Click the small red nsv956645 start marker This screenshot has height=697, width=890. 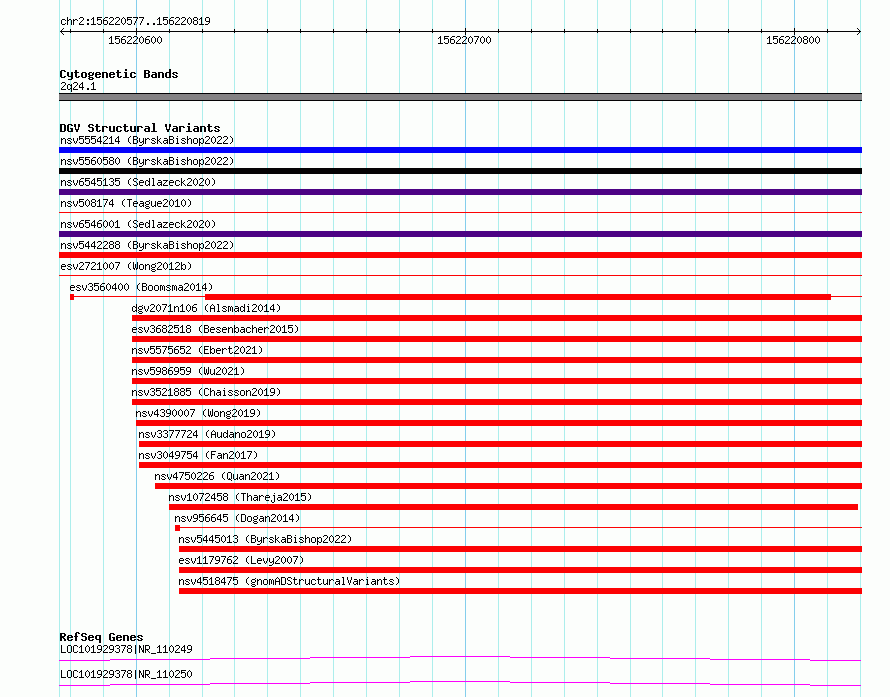(178, 528)
